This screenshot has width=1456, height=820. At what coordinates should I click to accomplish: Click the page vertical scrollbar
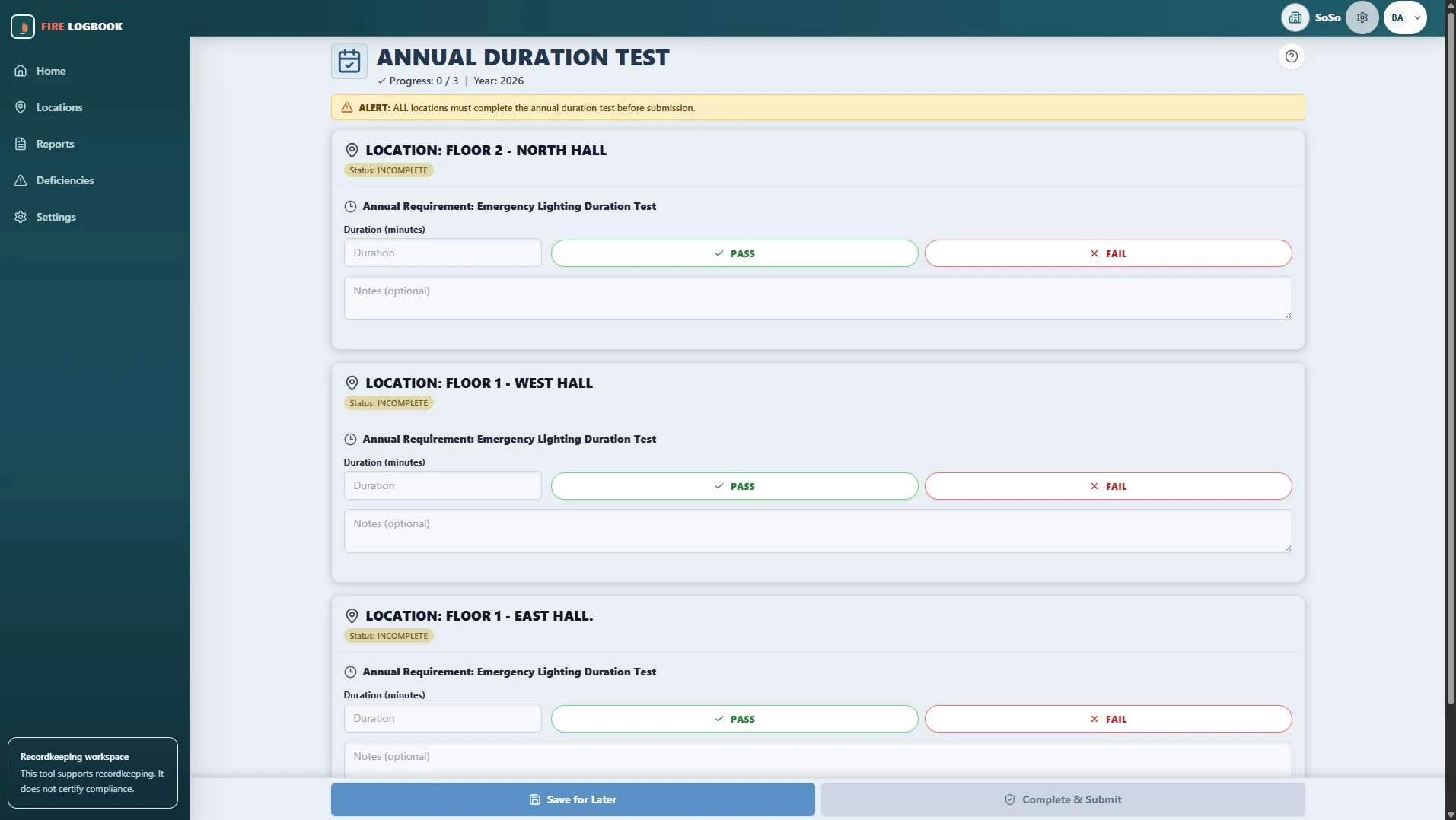[x=1450, y=358]
